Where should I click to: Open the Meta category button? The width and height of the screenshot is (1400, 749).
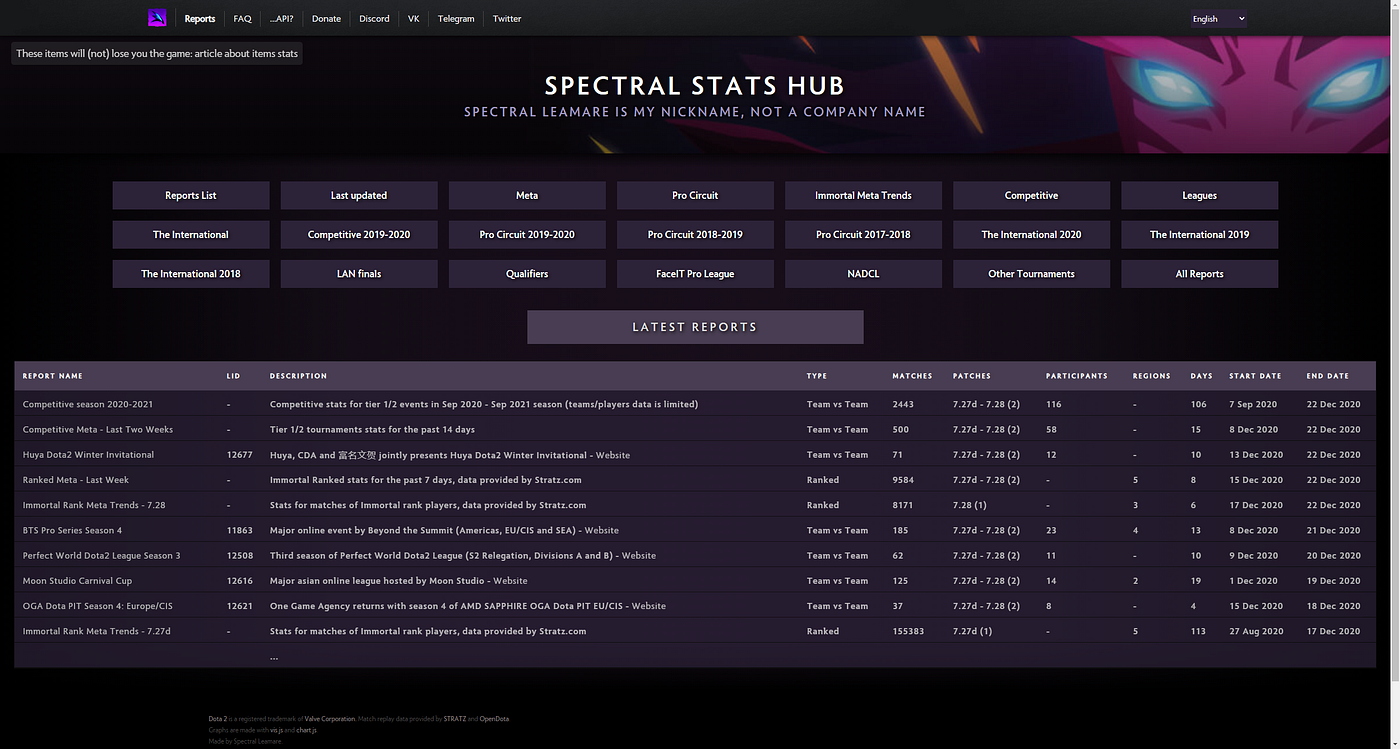tap(527, 195)
